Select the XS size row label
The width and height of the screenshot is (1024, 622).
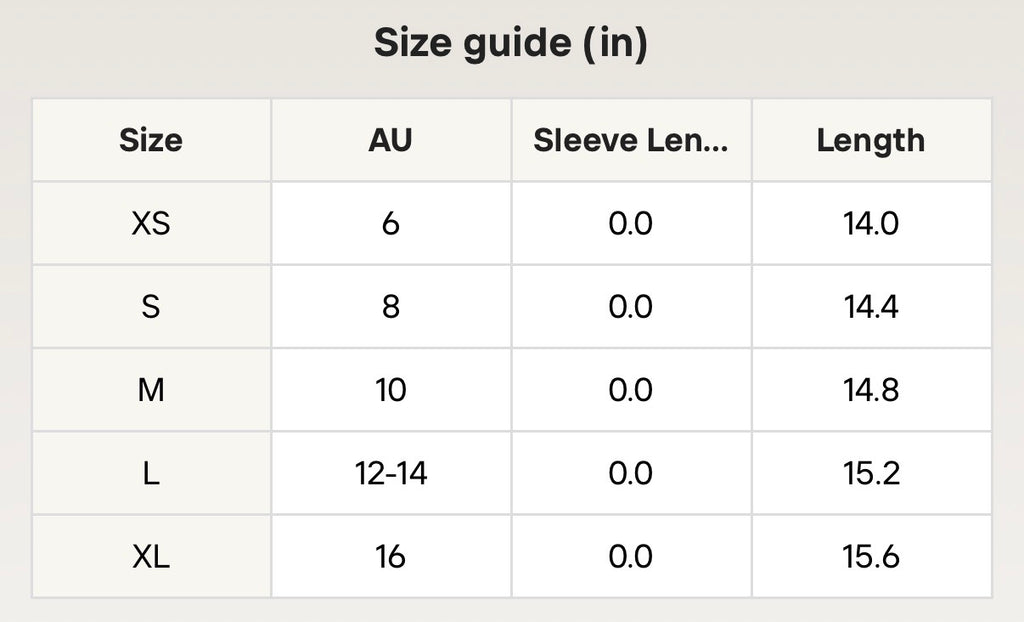point(151,223)
